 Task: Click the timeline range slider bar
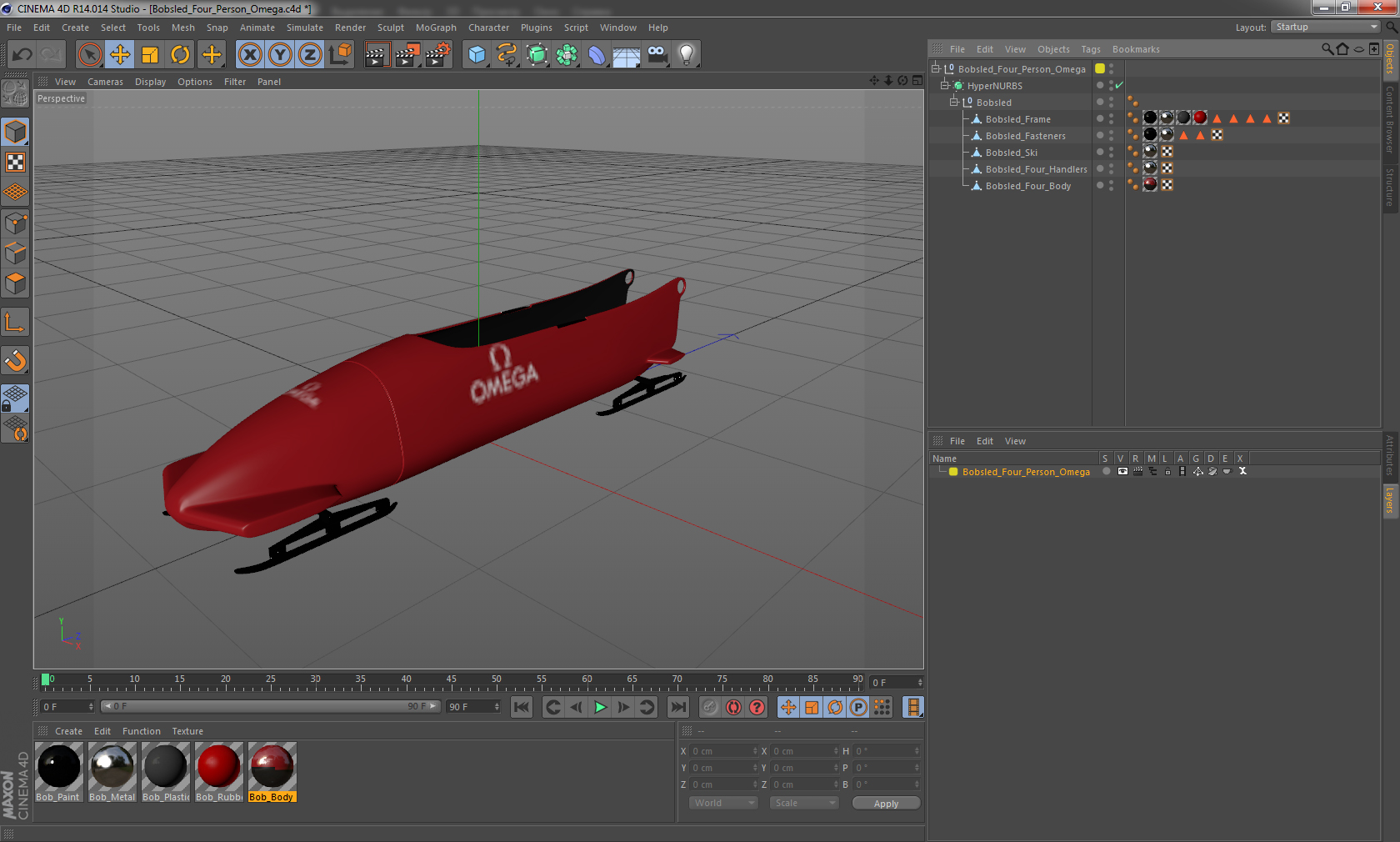(x=271, y=706)
